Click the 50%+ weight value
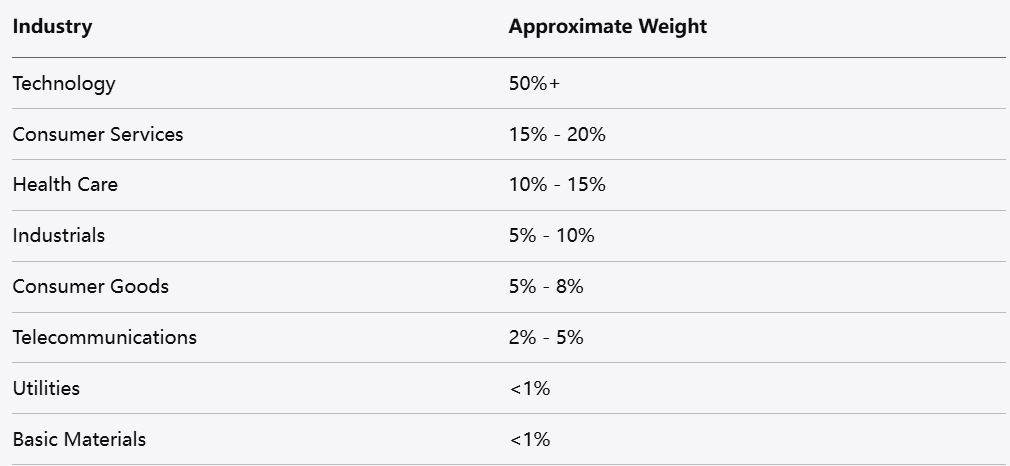The image size is (1010, 466). point(534,84)
